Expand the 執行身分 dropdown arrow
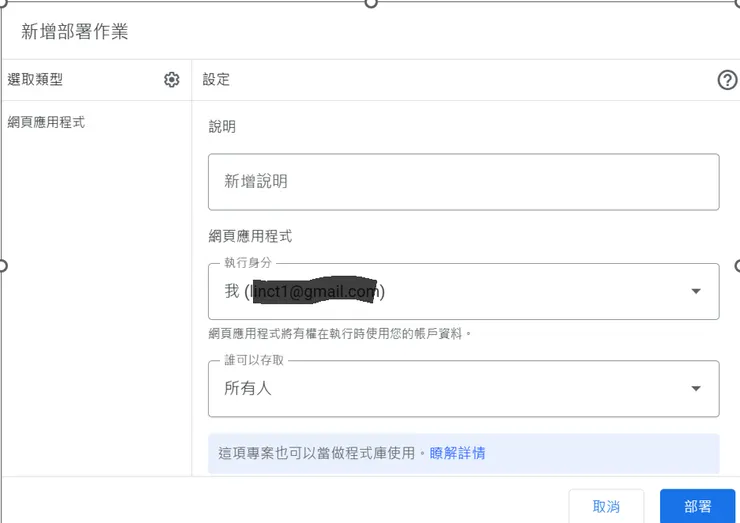 pyautogui.click(x=696, y=291)
